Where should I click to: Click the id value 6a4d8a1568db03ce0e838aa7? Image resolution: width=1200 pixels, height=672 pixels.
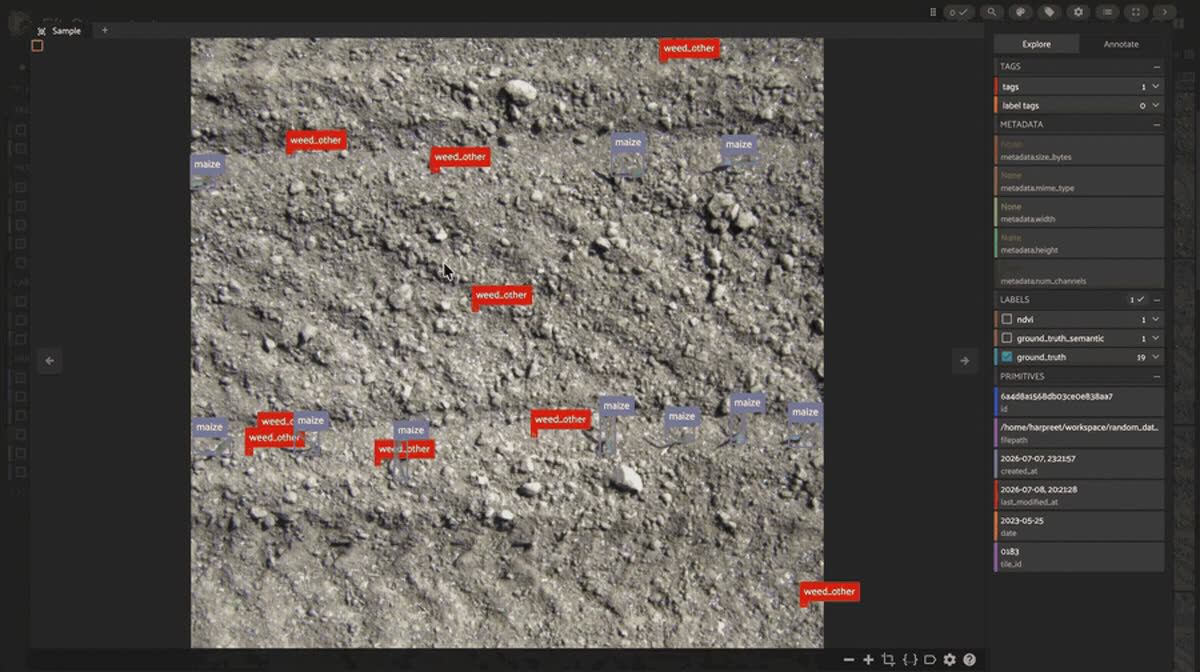(1056, 397)
